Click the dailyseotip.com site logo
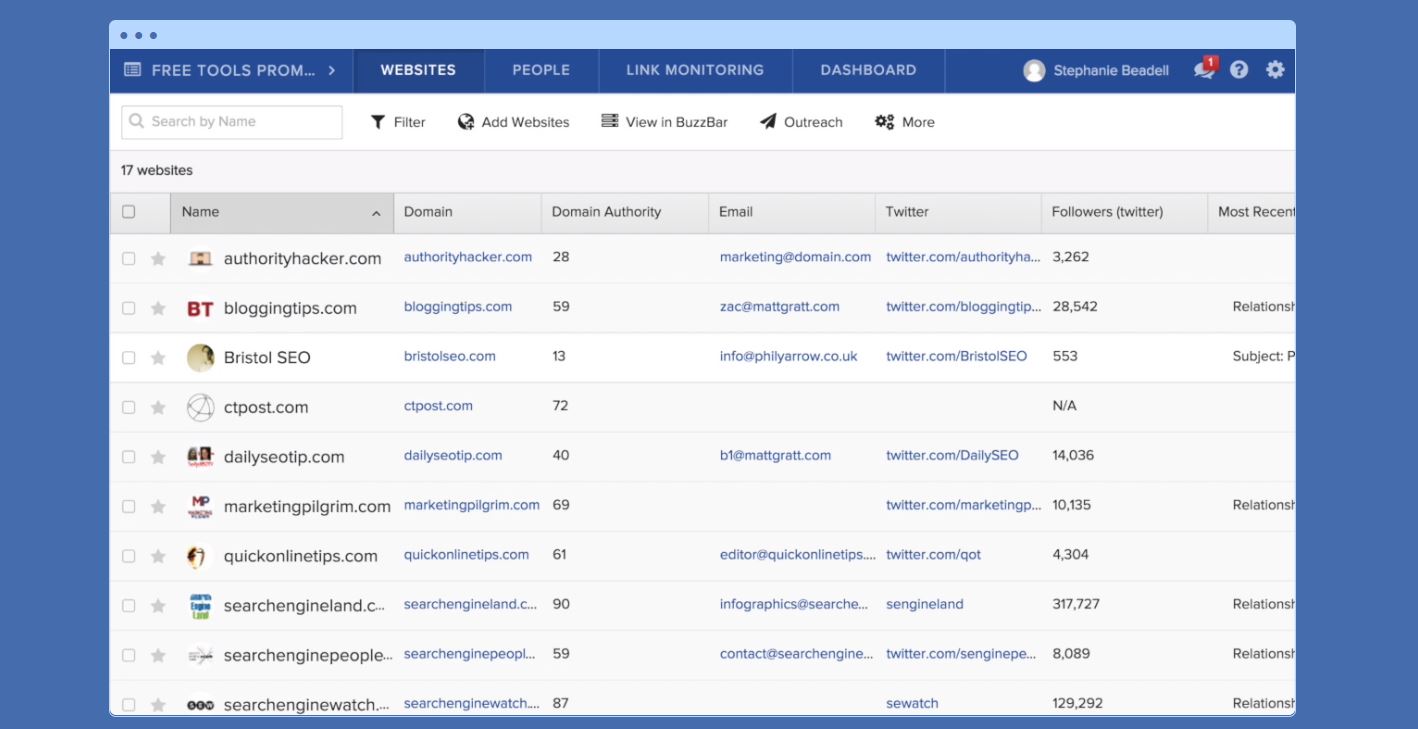Viewport: 1418px width, 729px height. point(200,457)
